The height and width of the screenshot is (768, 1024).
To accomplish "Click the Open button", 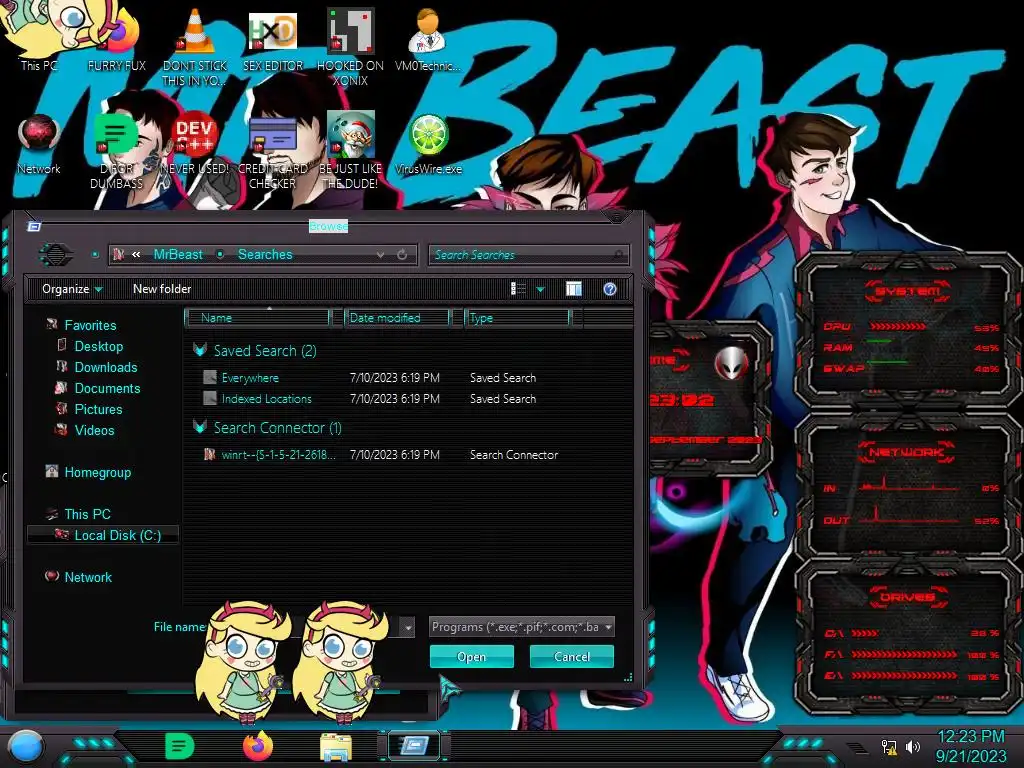I will pos(472,656).
